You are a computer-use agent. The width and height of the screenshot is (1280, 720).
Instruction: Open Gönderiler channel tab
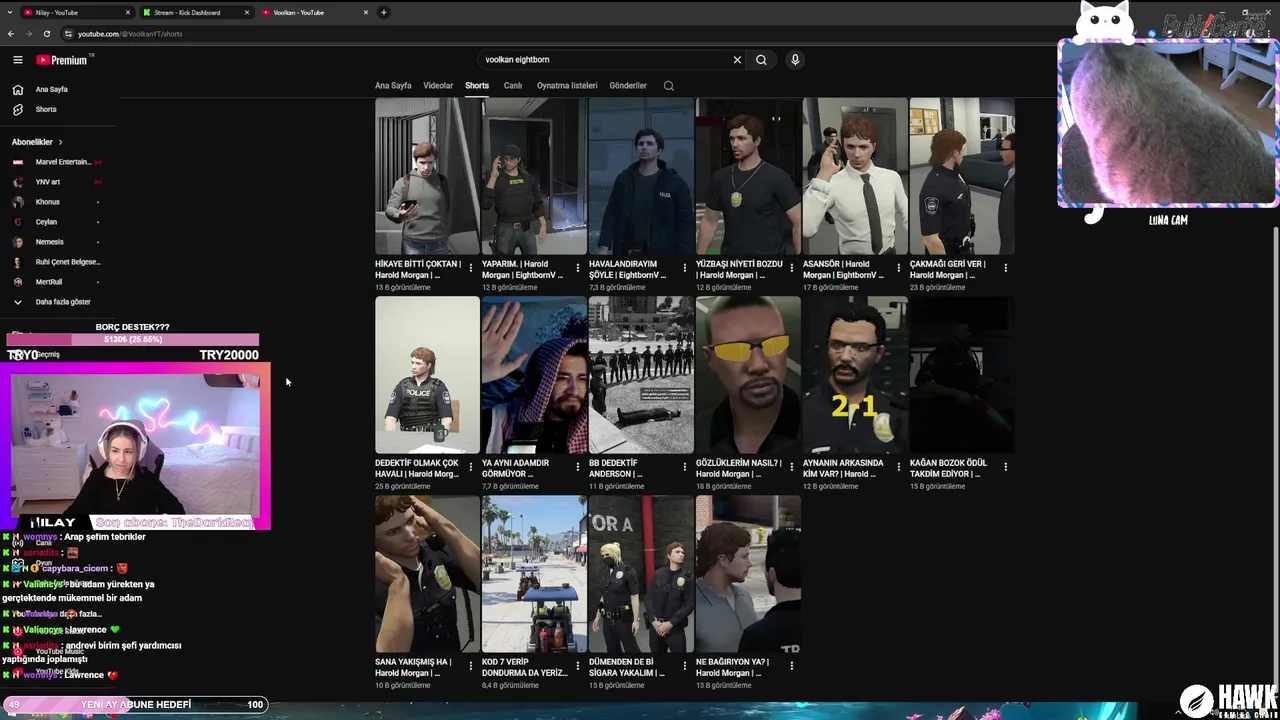[628, 86]
